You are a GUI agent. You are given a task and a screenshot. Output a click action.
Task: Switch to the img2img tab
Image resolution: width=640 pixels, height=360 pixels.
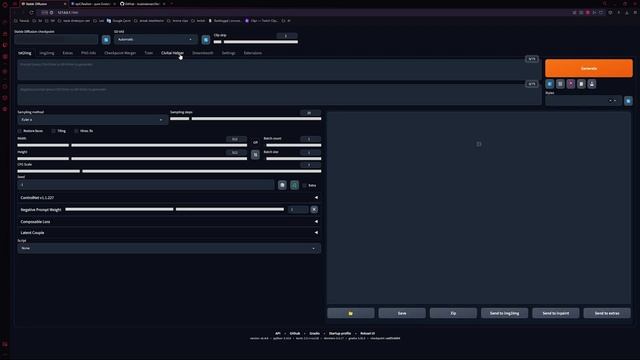(x=47, y=53)
